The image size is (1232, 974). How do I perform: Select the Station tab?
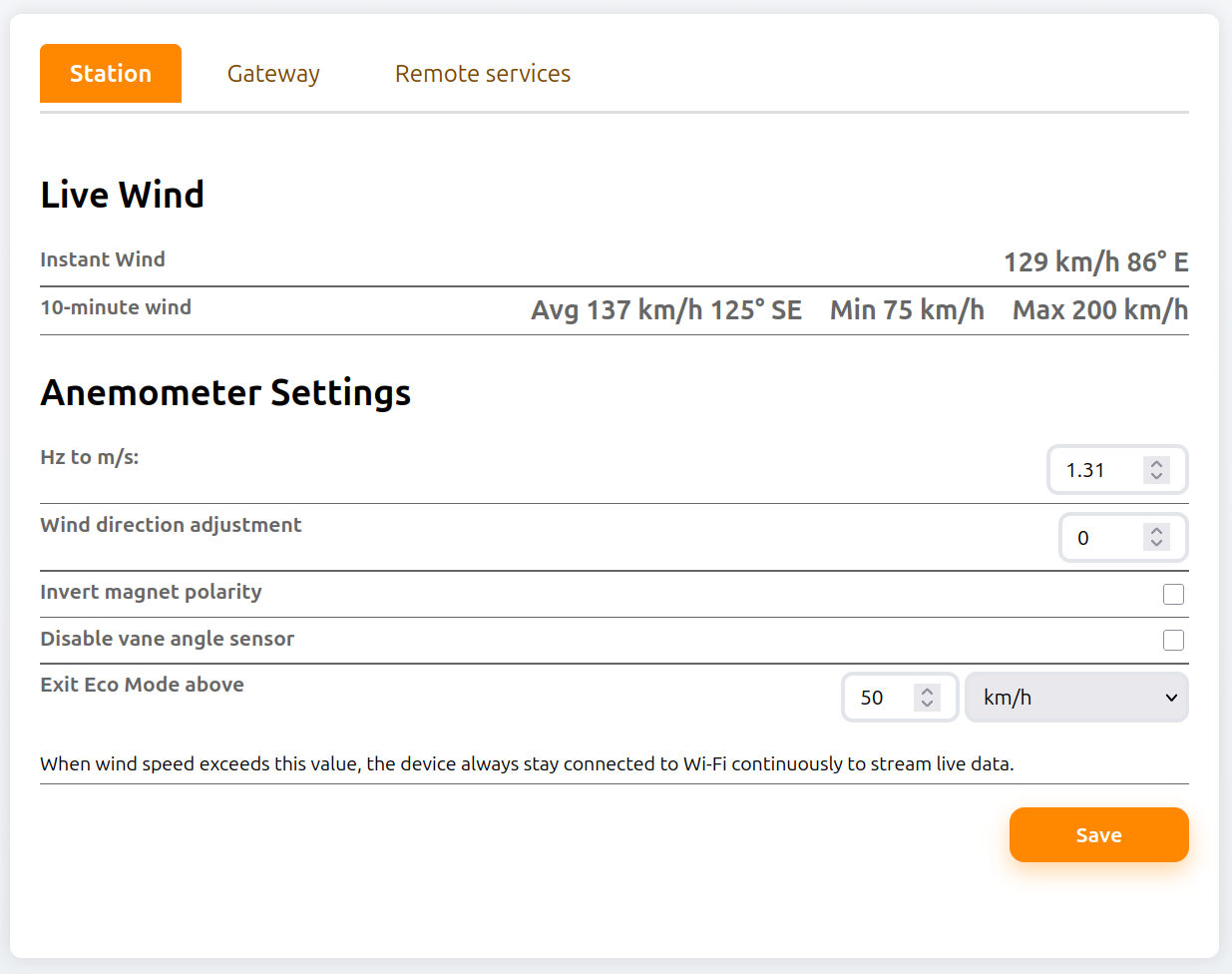click(111, 74)
